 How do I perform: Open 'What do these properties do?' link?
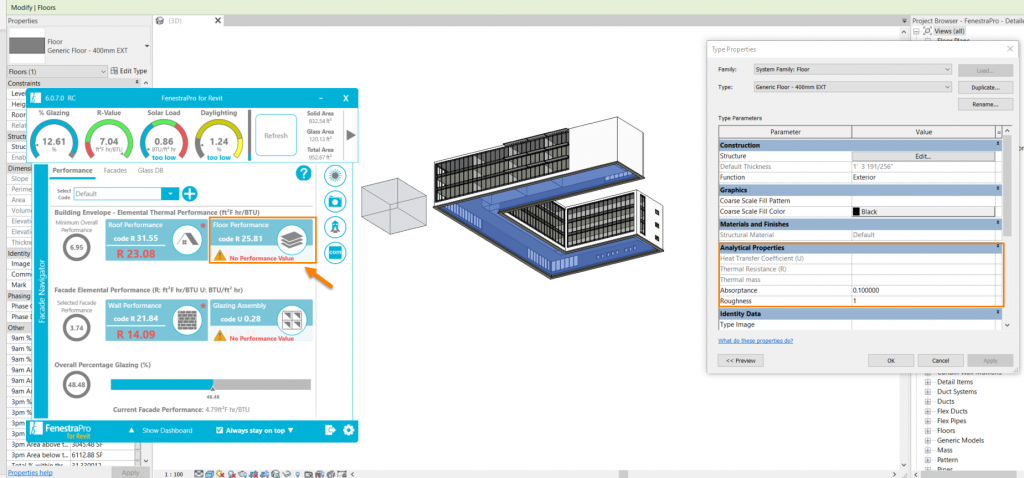[x=756, y=341]
